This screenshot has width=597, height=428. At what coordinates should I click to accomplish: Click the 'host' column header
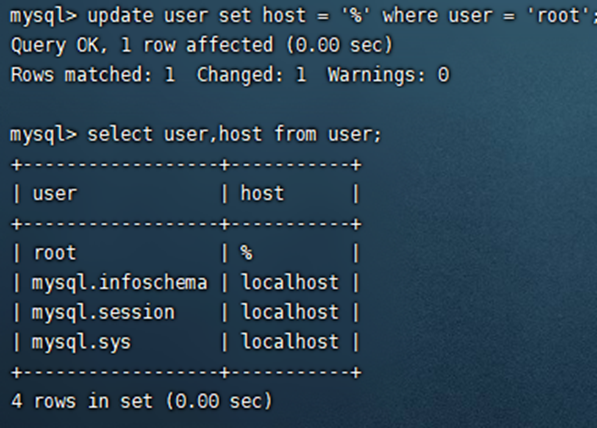coord(262,193)
